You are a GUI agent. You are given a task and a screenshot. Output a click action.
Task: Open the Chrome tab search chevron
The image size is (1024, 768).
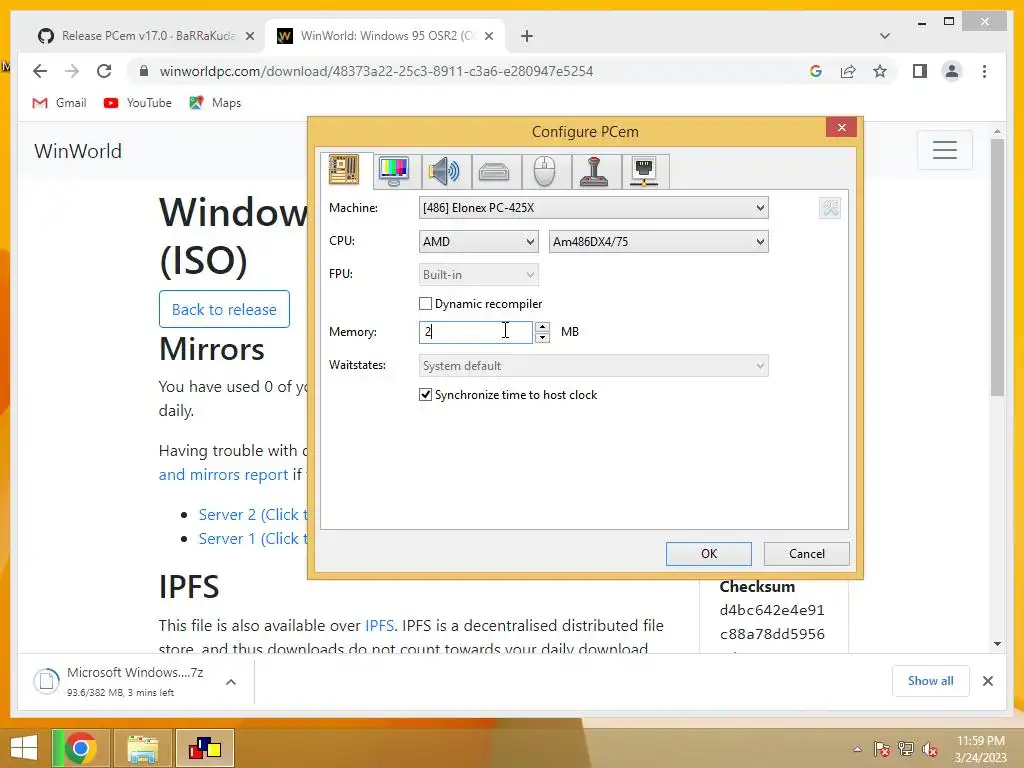point(885,36)
